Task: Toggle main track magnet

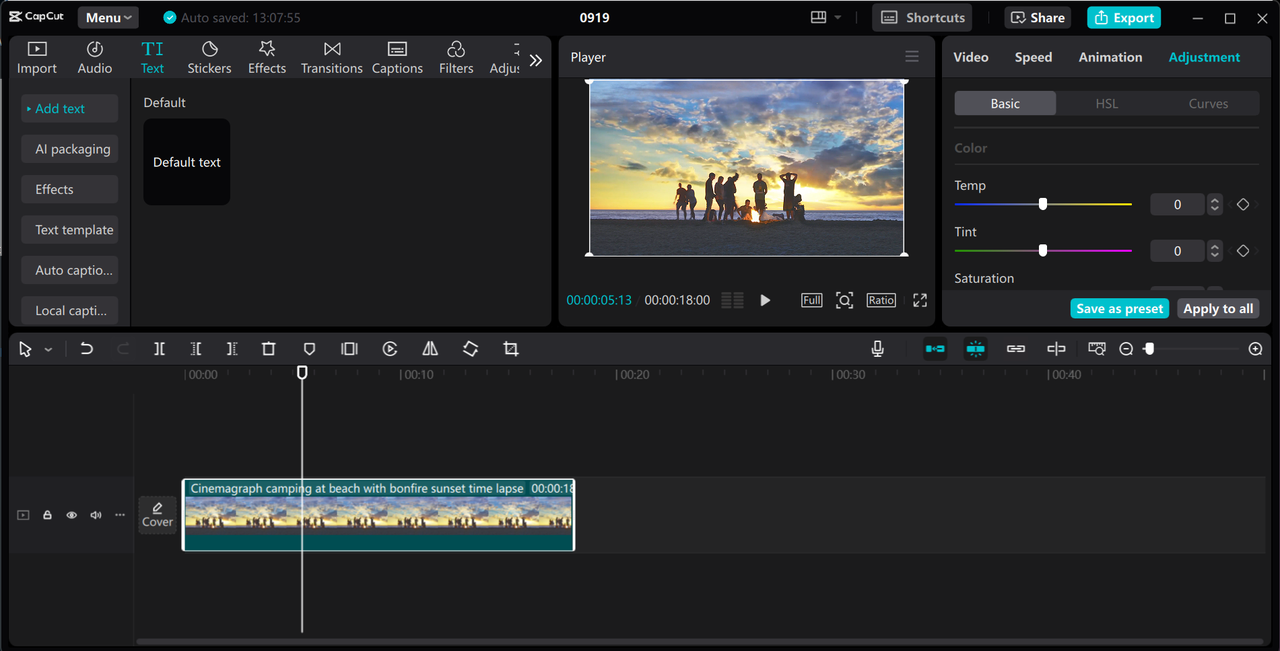Action: 935,349
